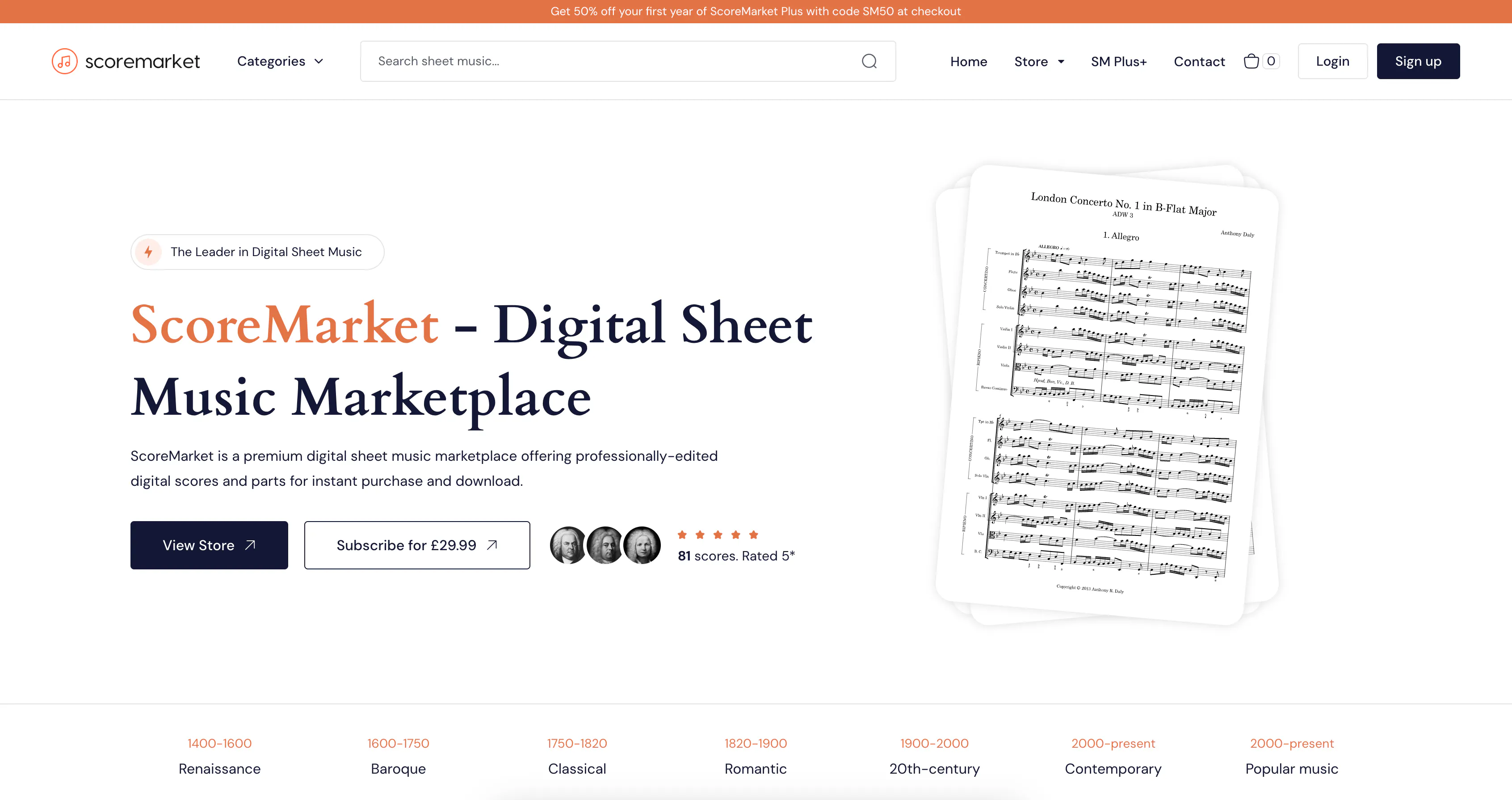Viewport: 1512px width, 800px height.
Task: Open the London Concerto sheet music preview
Action: (x=1106, y=395)
